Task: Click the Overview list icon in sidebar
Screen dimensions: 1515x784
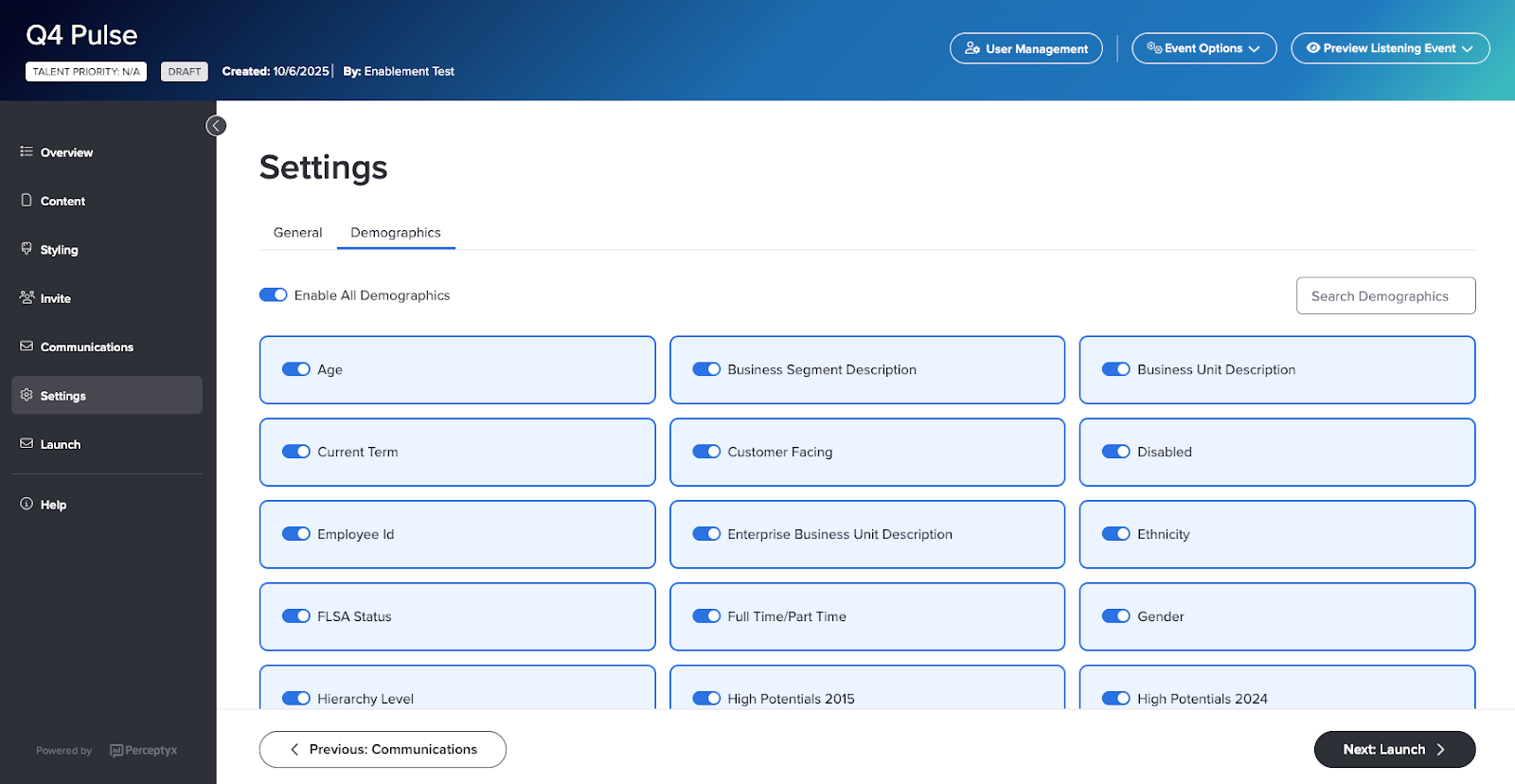Action: (x=27, y=151)
